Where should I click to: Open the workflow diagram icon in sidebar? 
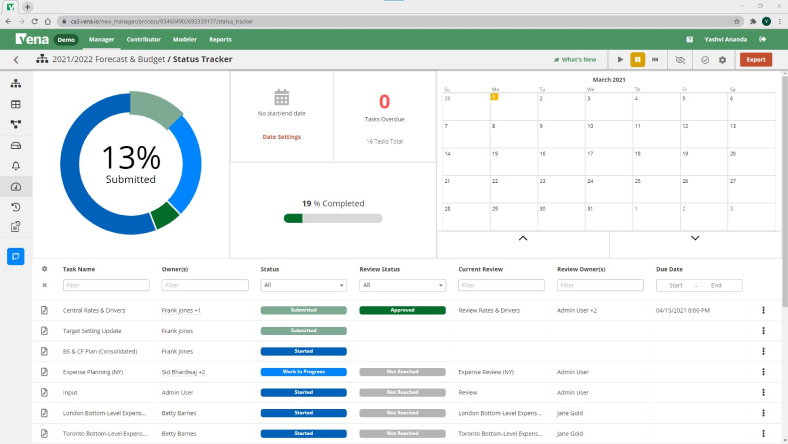[x=16, y=125]
